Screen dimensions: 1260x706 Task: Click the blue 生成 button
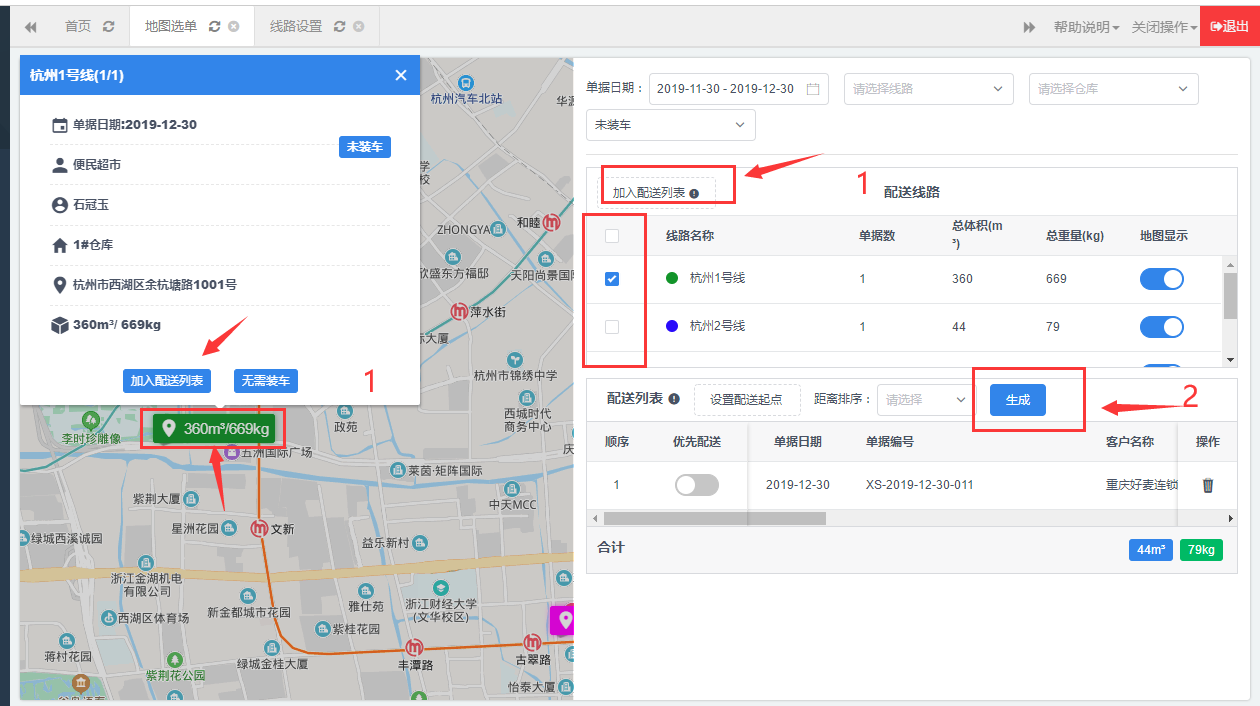(x=1017, y=400)
